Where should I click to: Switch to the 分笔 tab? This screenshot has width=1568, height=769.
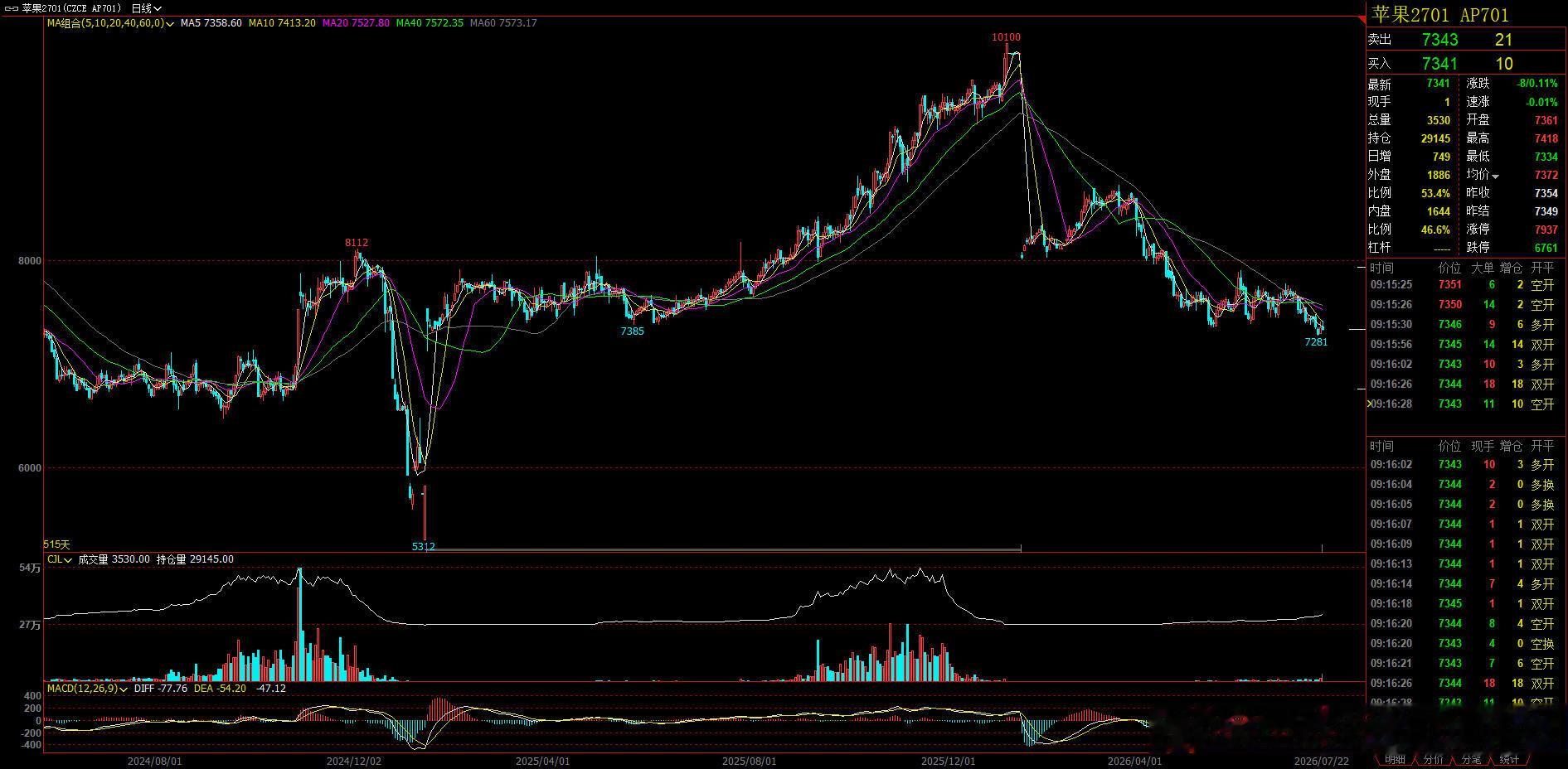coord(1472,759)
